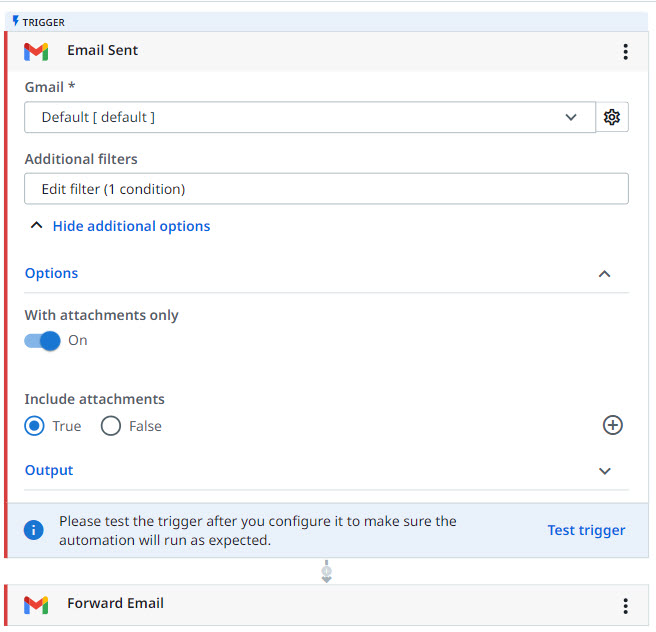Click the blue info icon in banner
Image resolution: width=656 pixels, height=632 pixels.
33,530
